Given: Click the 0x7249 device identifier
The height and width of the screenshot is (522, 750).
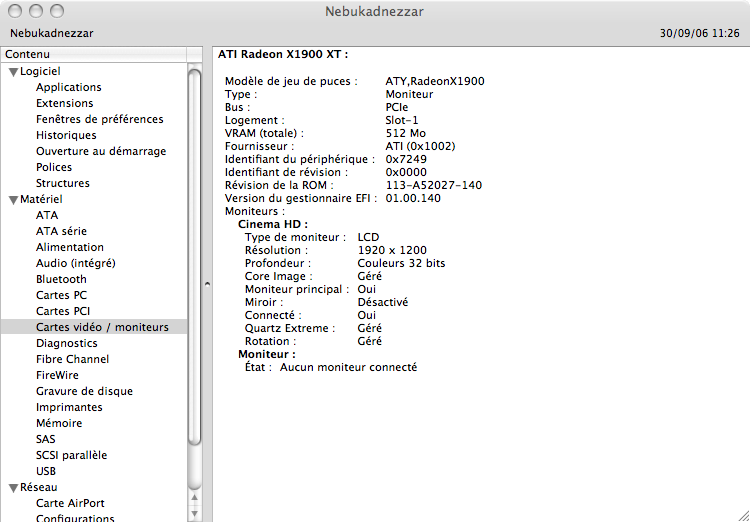Looking at the screenshot, I should [x=406, y=159].
